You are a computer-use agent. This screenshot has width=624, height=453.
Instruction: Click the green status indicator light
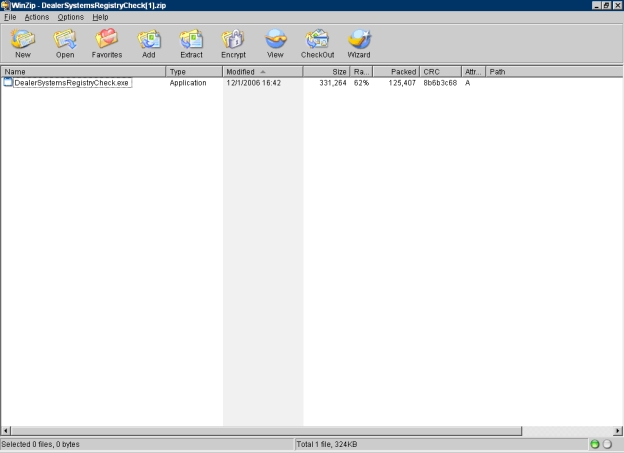click(x=595, y=444)
